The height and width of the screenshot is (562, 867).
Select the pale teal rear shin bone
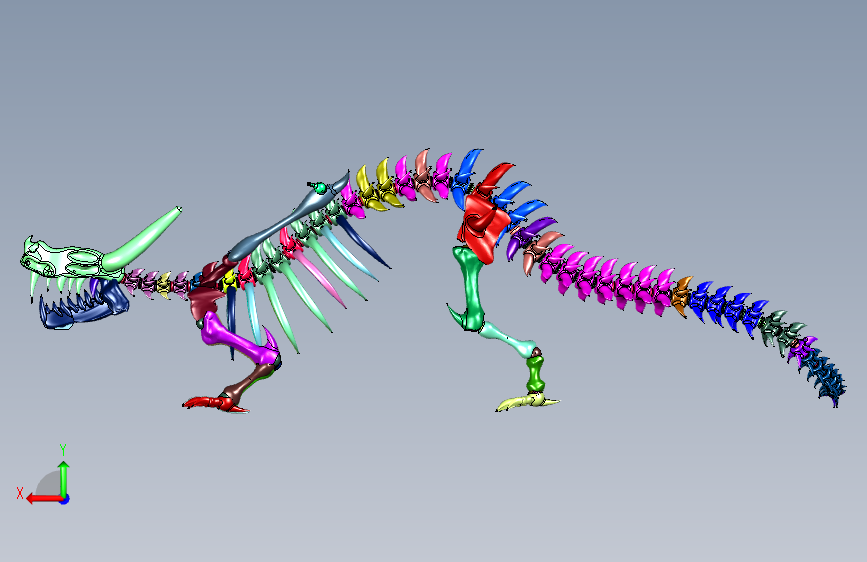tap(509, 339)
